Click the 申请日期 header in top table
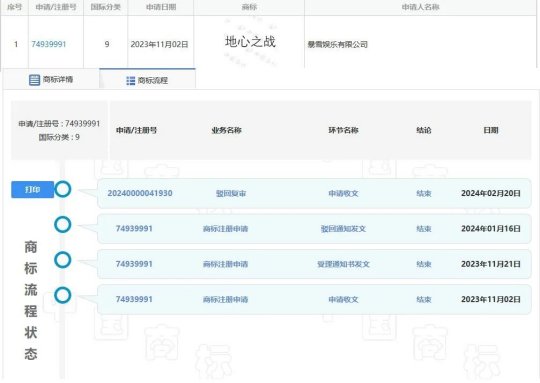540x383 pixels. [x=161, y=7]
